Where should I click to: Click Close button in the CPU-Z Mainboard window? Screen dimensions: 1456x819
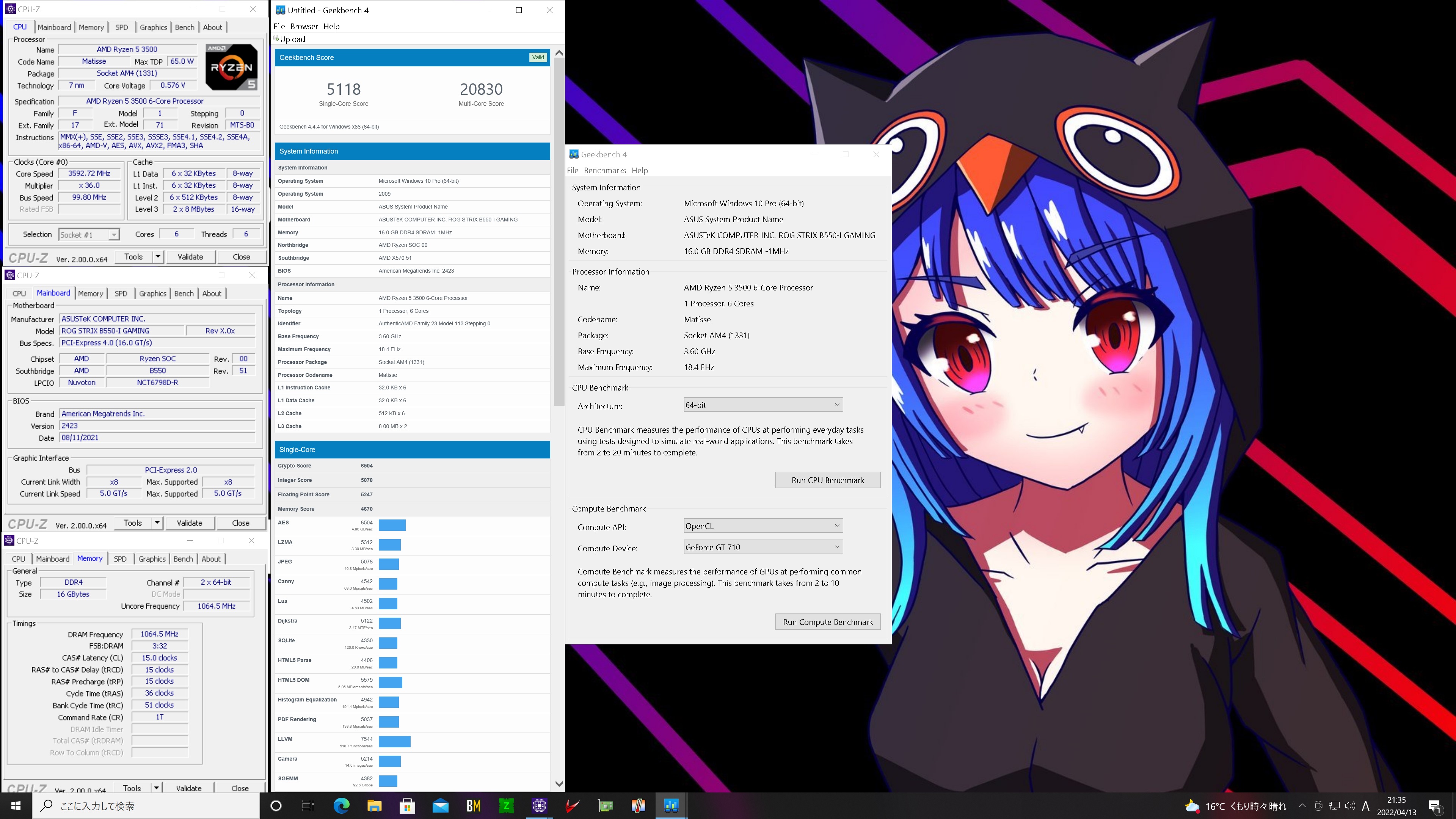tap(241, 523)
